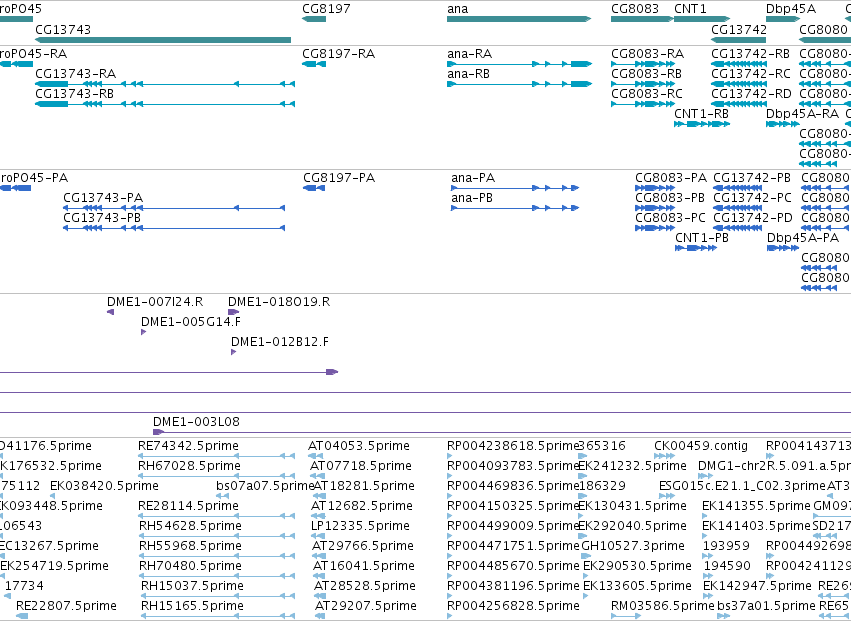Click the ana-PA protein label

coord(473,178)
